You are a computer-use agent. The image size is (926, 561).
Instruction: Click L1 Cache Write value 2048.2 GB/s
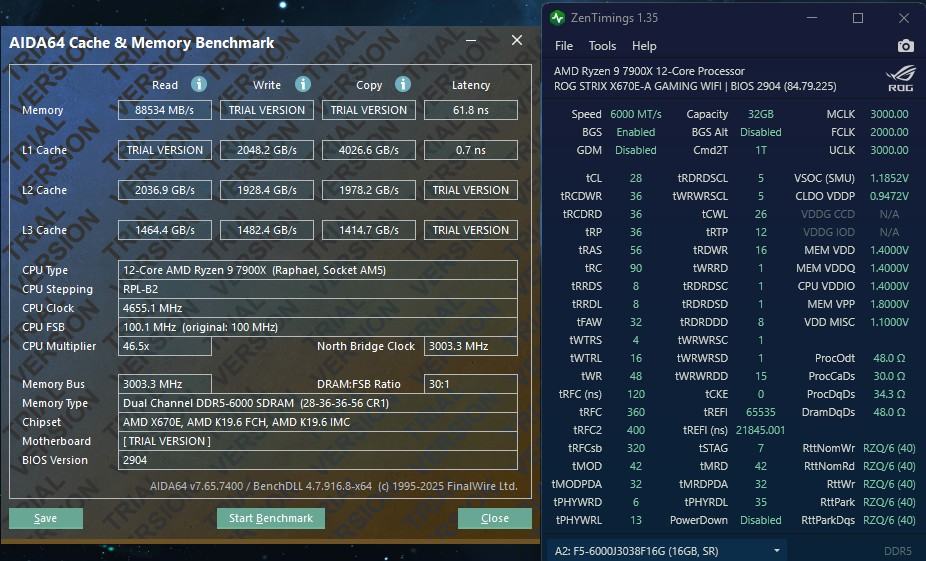coord(267,150)
